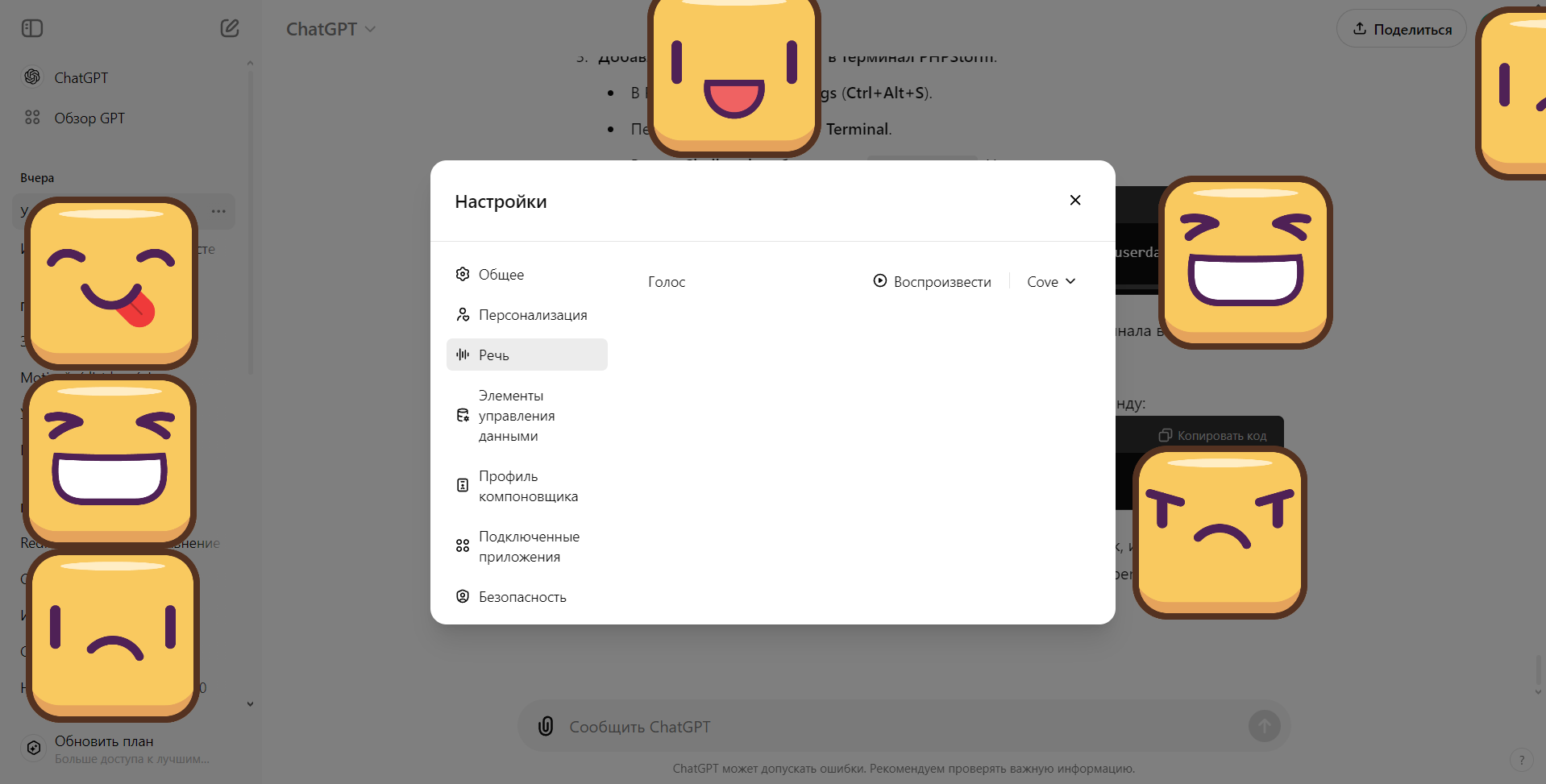This screenshot has width=1546, height=784.
Task: Select the Персонализация settings tab
Action: click(527, 314)
